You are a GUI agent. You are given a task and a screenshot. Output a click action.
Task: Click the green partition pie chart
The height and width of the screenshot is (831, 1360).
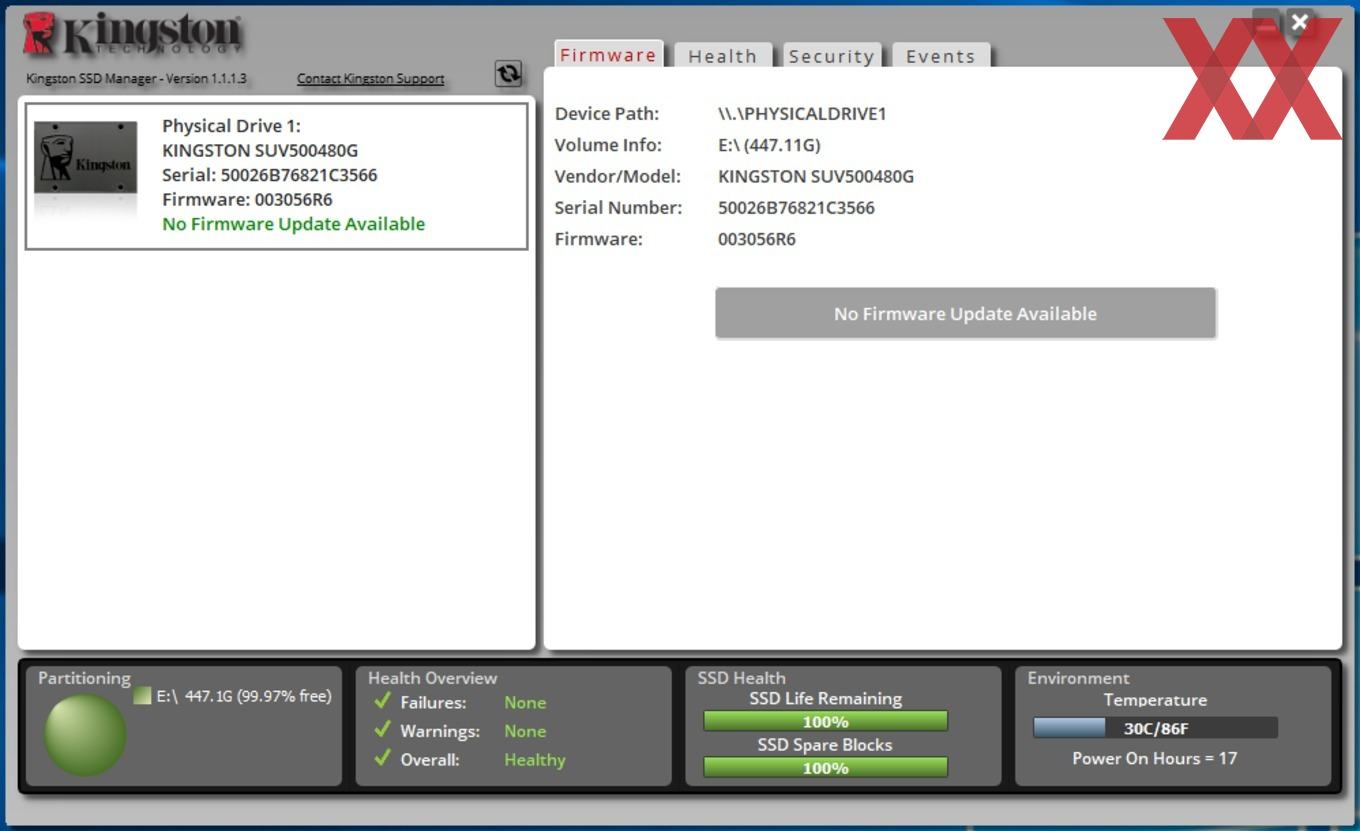pyautogui.click(x=85, y=735)
